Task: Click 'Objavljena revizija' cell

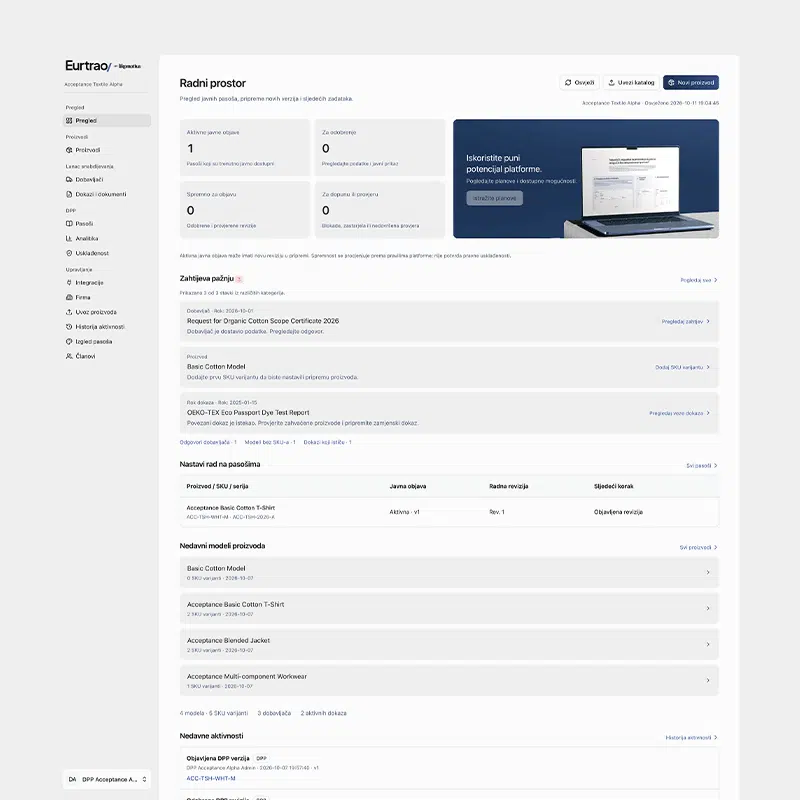Action: (x=618, y=512)
